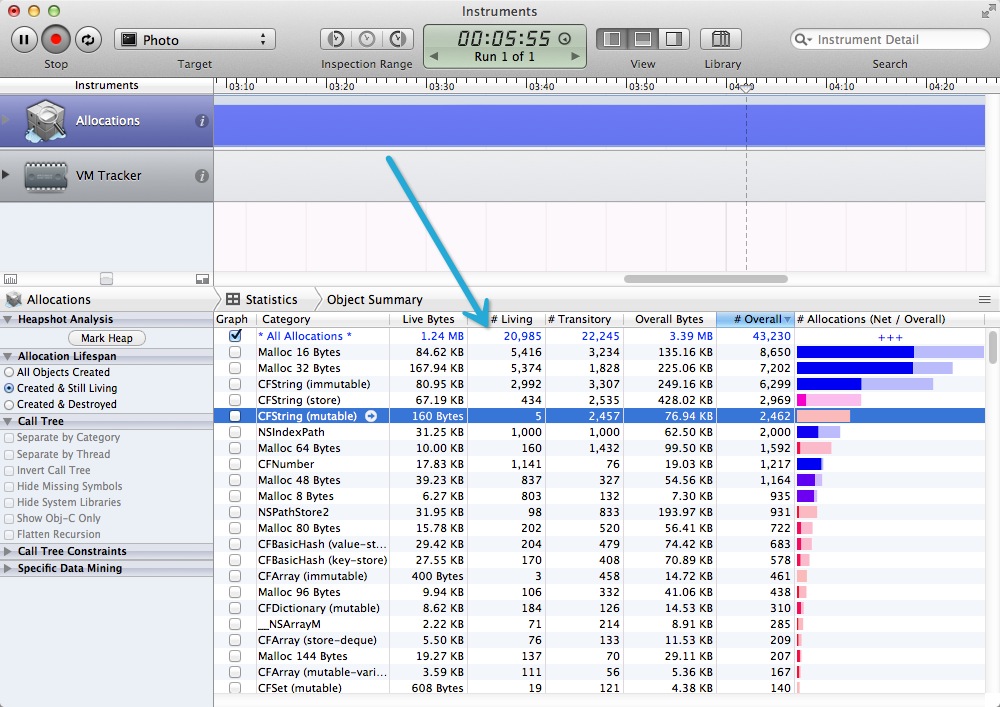The image size is (1000, 707).
Task: Open VM Tracker info button
Action: 202,176
